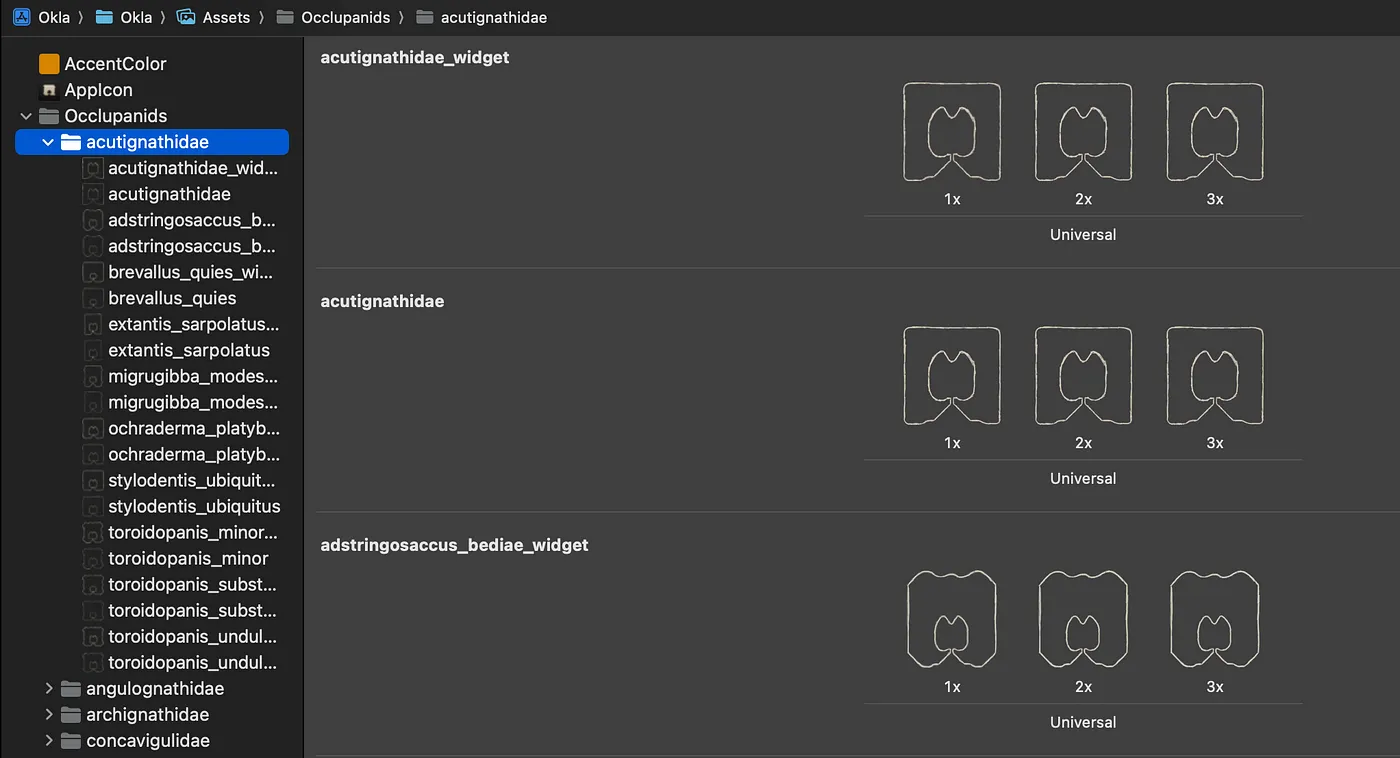
Task: Click the acutignathidae folder icon in breadcrumb
Action: tap(425, 17)
